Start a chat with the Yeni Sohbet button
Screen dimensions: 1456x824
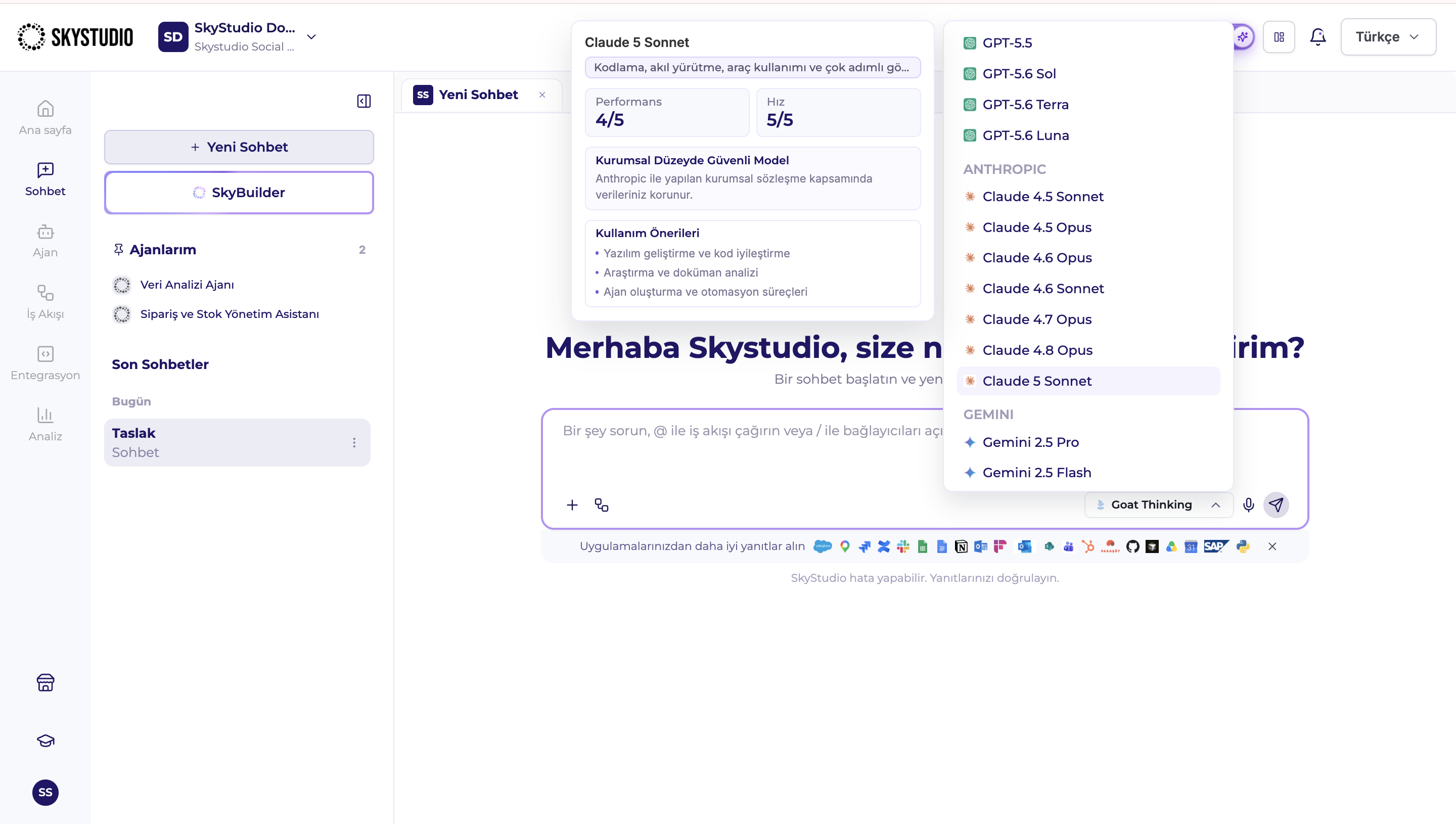coord(239,147)
